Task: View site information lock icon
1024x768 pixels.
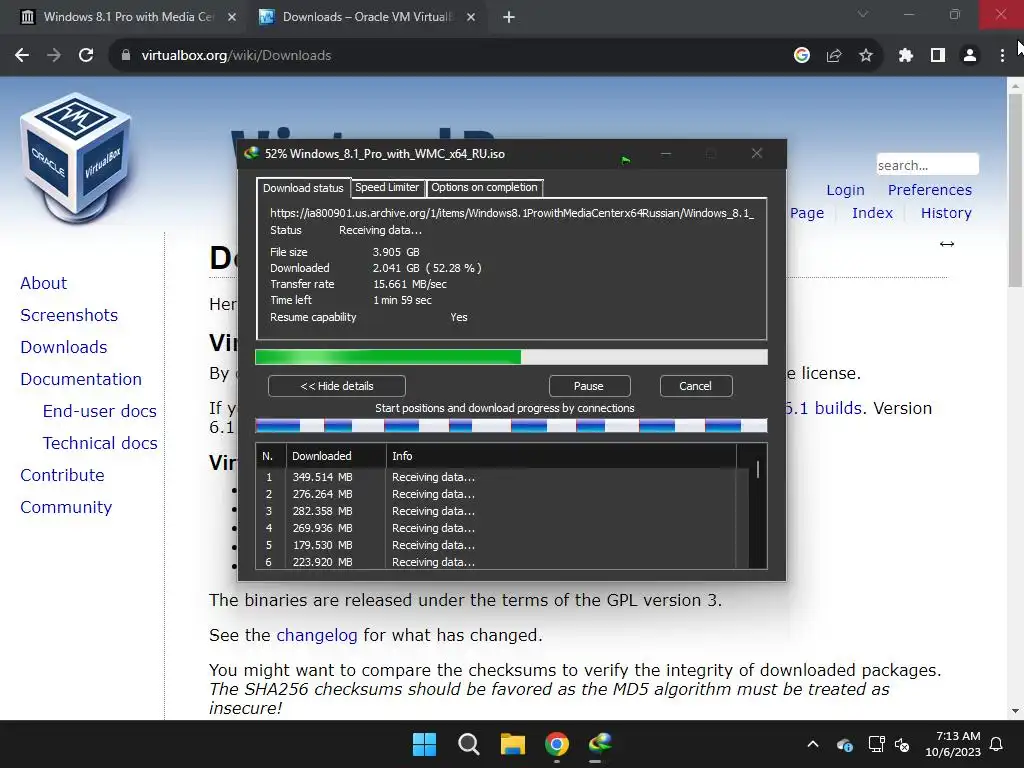Action: (x=126, y=56)
